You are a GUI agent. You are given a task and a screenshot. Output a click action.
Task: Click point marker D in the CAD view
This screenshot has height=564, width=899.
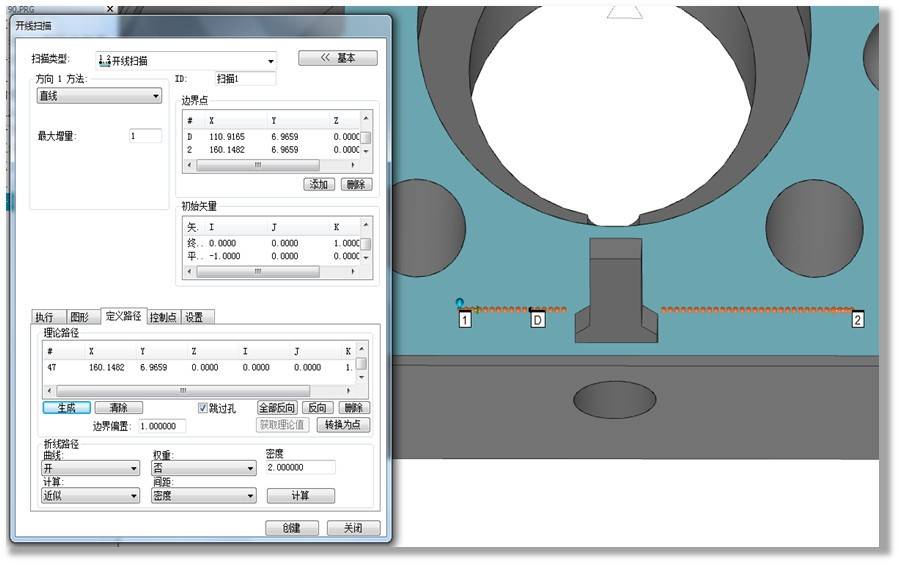[x=537, y=320]
